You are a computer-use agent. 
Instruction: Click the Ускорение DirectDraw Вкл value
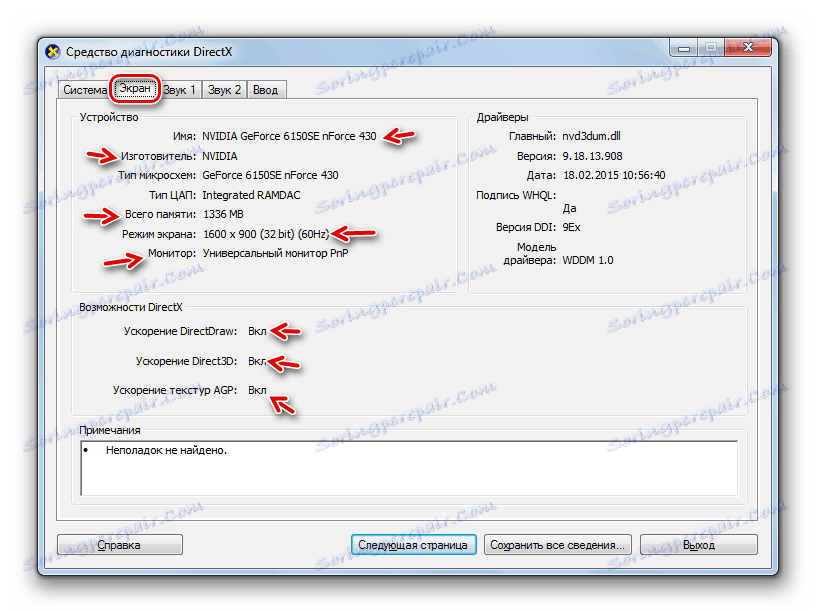pyautogui.click(x=257, y=331)
